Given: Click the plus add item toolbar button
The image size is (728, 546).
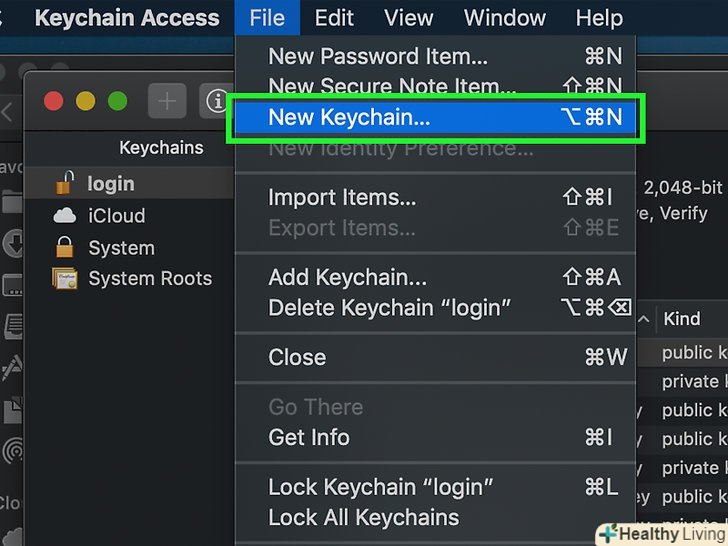Looking at the screenshot, I should (x=167, y=100).
